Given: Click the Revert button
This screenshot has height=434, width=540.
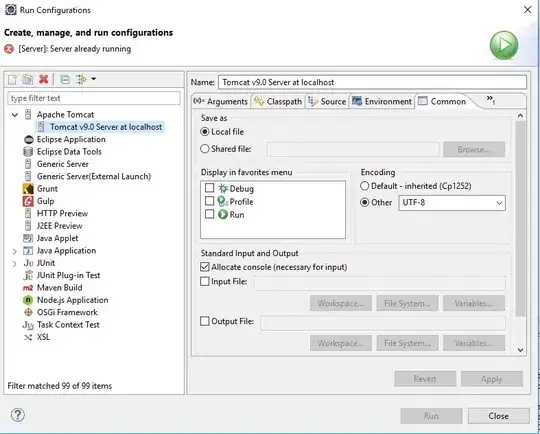Looking at the screenshot, I should (x=425, y=379).
